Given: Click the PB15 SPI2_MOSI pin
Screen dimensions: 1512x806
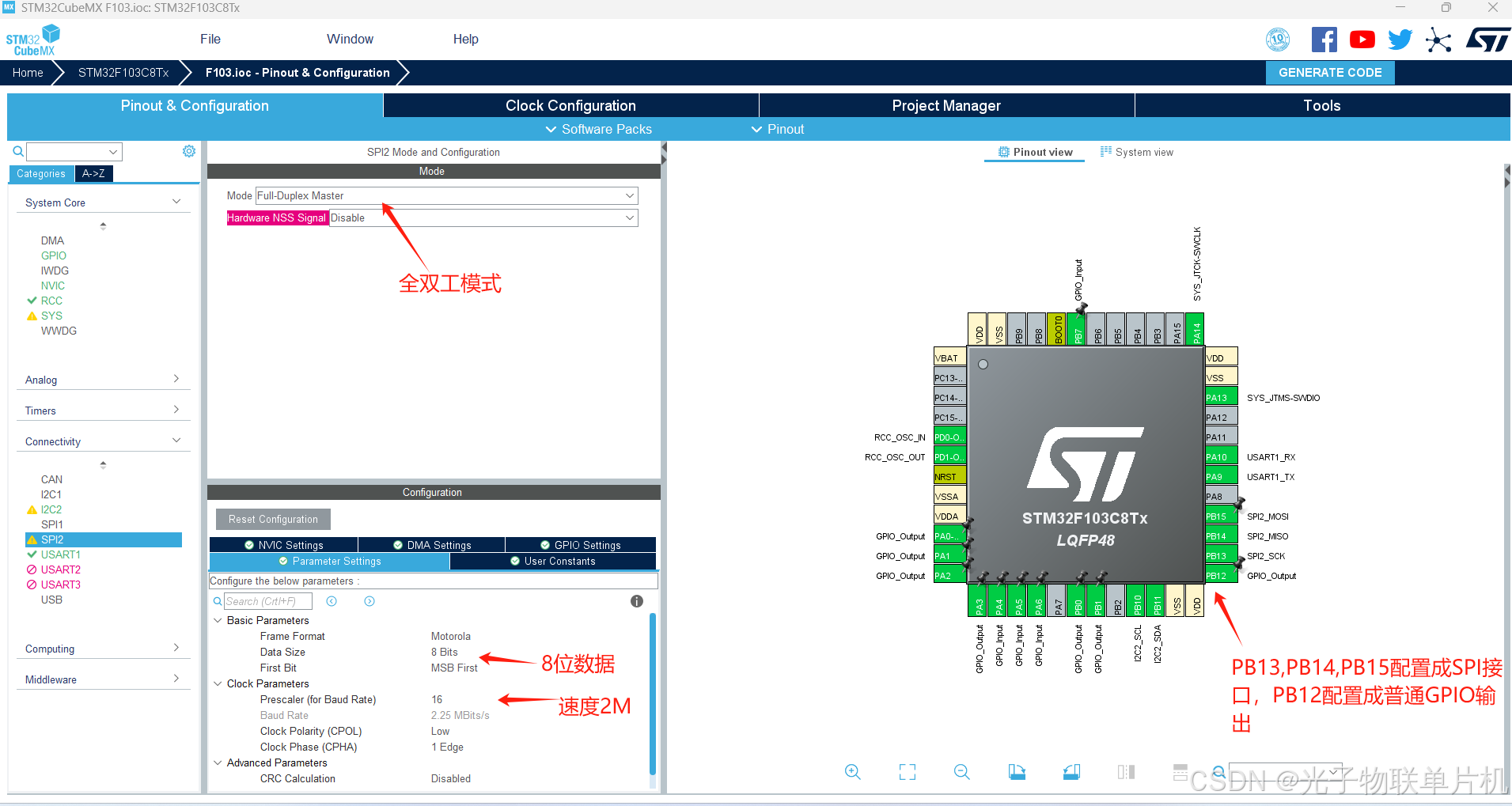Looking at the screenshot, I should pos(1221,517).
